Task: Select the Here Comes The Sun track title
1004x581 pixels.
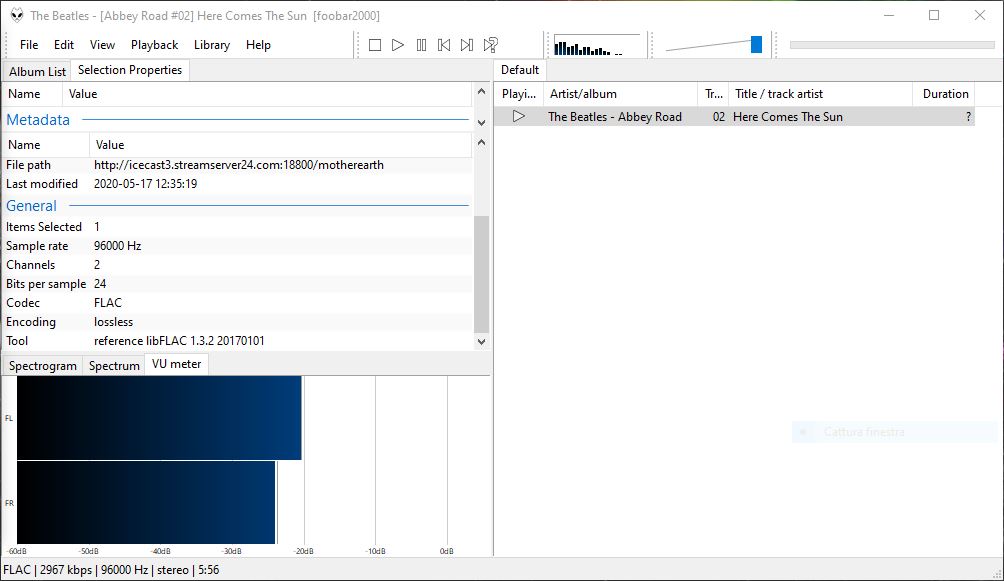Action: (788, 117)
